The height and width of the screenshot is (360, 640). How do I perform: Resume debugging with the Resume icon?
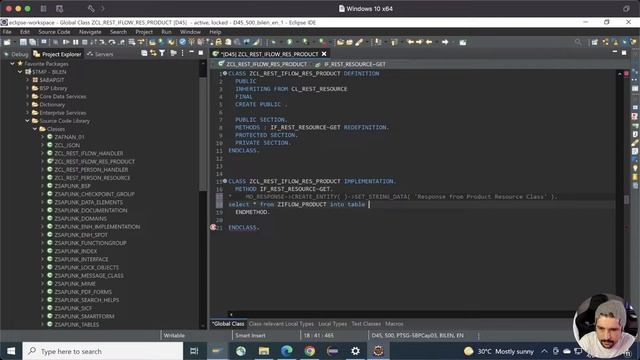click(x=66, y=42)
